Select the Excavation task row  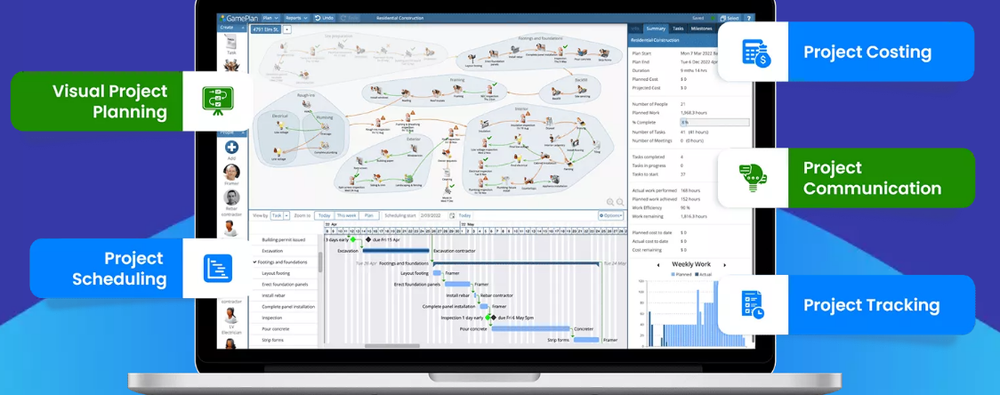pyautogui.click(x=284, y=251)
